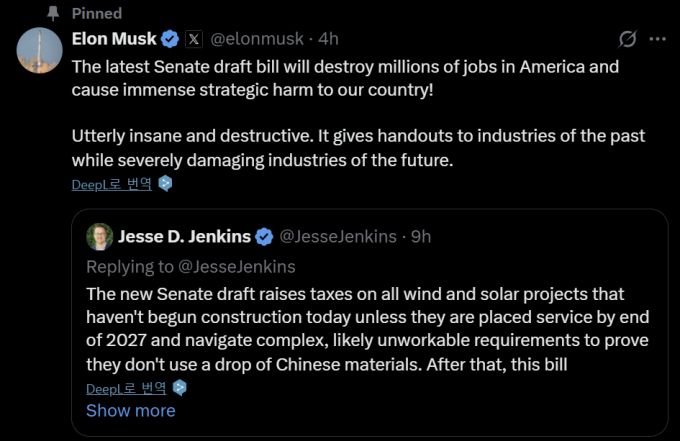Click Jesse D. Jenkins' verified badge
680x441 pixels.
(x=264, y=237)
